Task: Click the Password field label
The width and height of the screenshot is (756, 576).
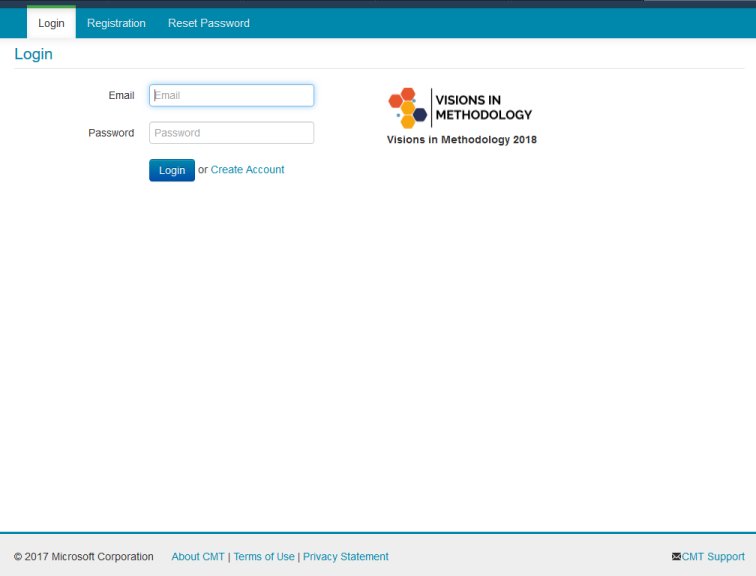Action: click(x=111, y=133)
